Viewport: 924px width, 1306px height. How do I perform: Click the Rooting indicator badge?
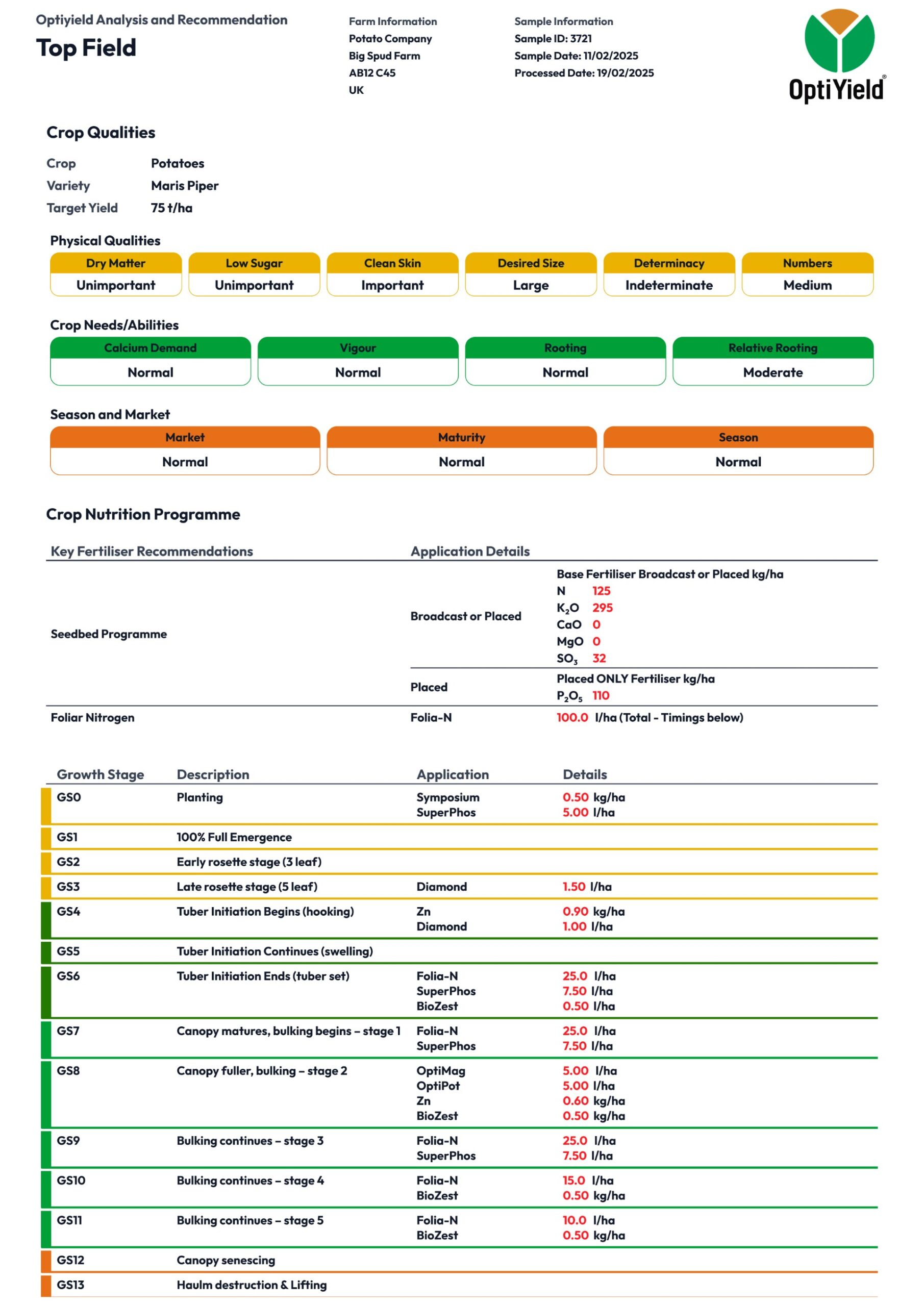tap(566, 361)
